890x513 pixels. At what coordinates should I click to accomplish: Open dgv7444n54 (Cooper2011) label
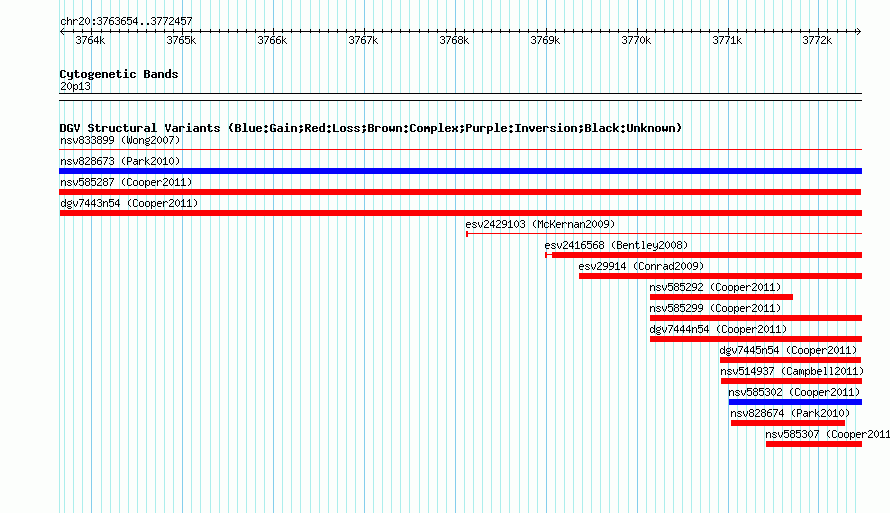click(x=718, y=329)
